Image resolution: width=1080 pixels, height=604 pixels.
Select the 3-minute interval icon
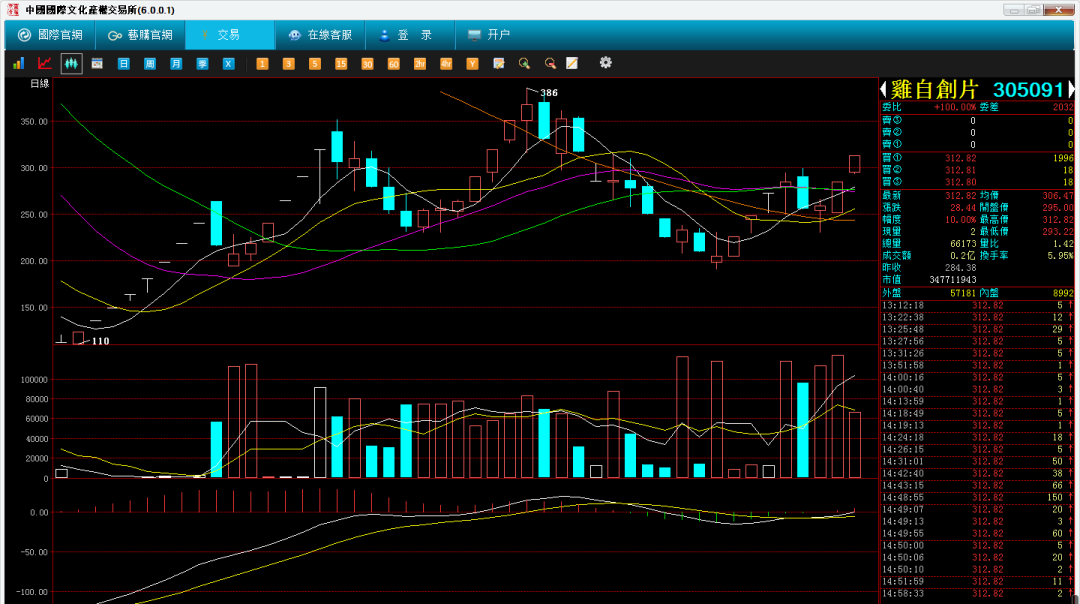point(289,63)
